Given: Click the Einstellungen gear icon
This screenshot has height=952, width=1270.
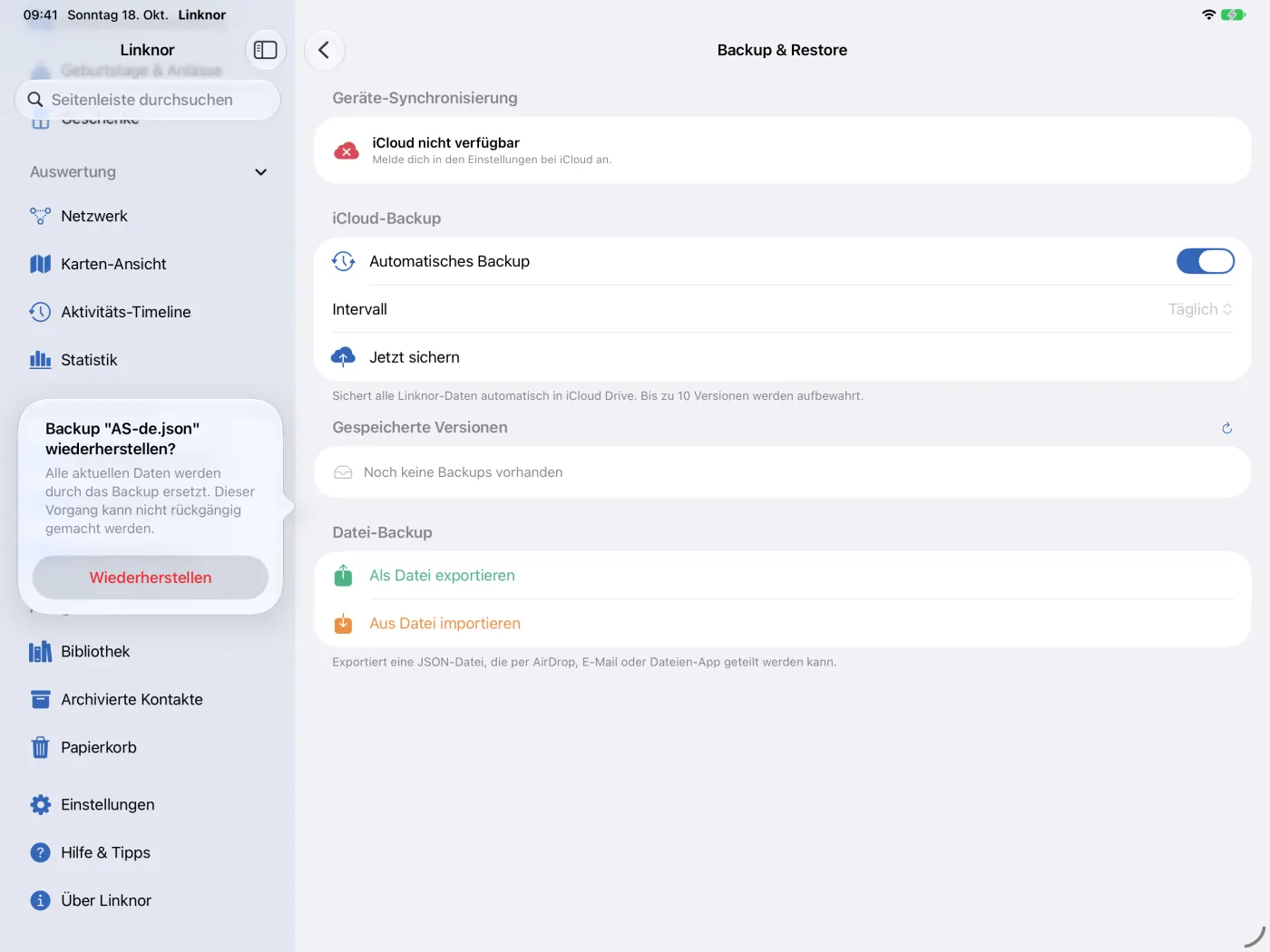Looking at the screenshot, I should [40, 804].
